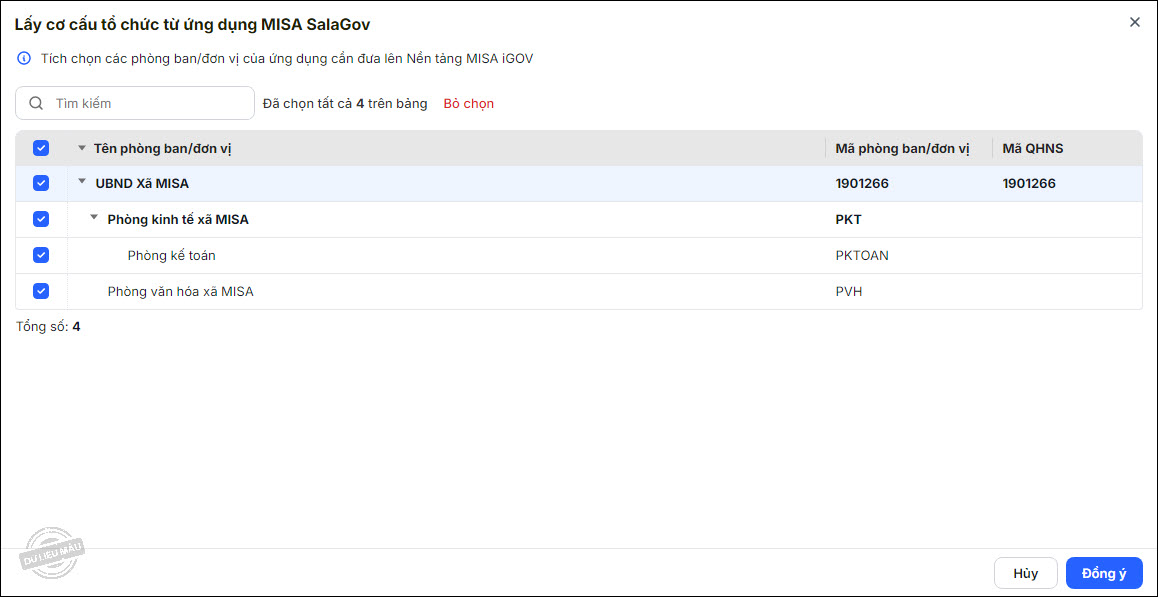Image resolution: width=1158 pixels, height=597 pixels.
Task: Uncheck the UBND Xã MISA row checkbox
Action: point(41,183)
